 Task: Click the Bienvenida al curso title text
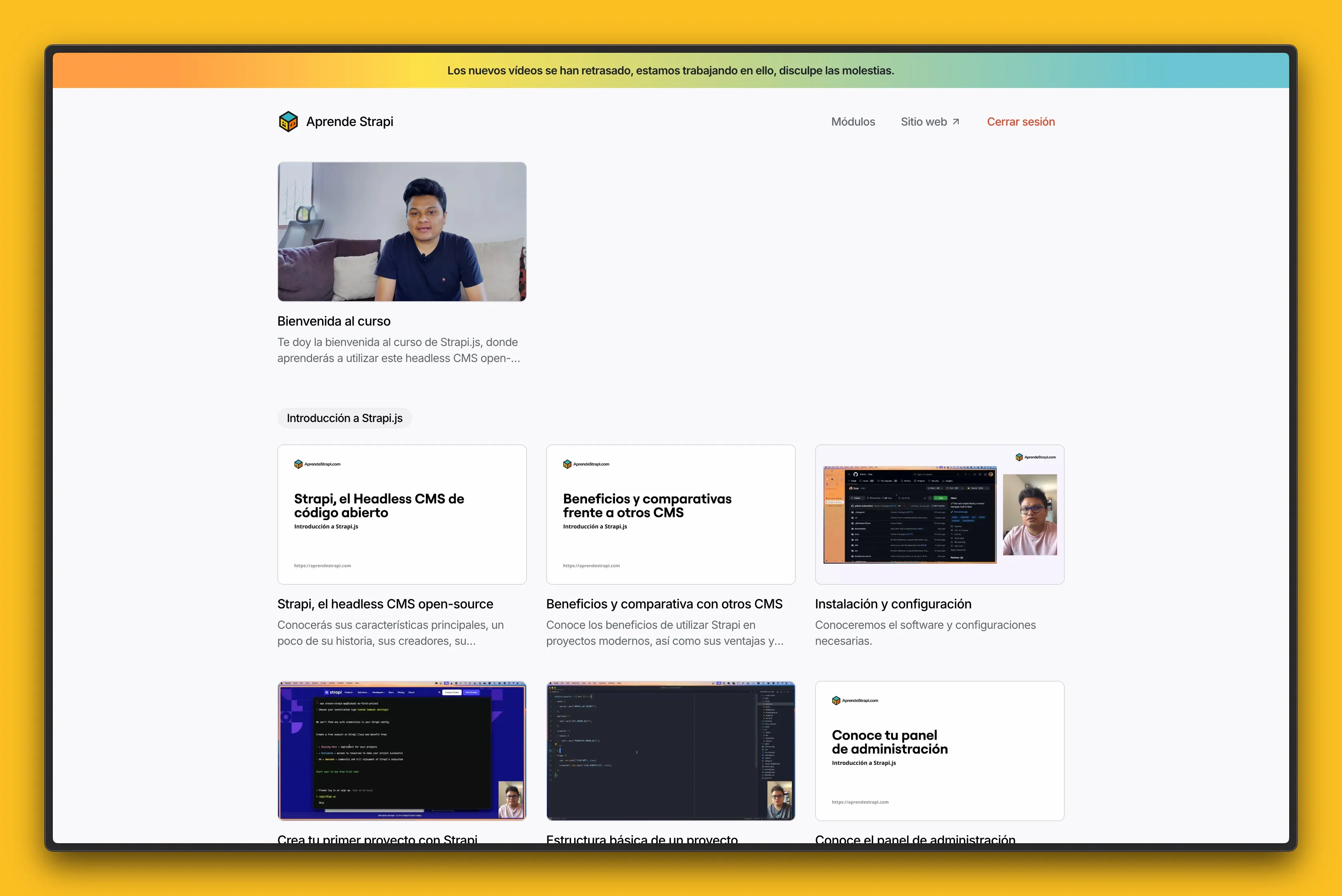(334, 320)
